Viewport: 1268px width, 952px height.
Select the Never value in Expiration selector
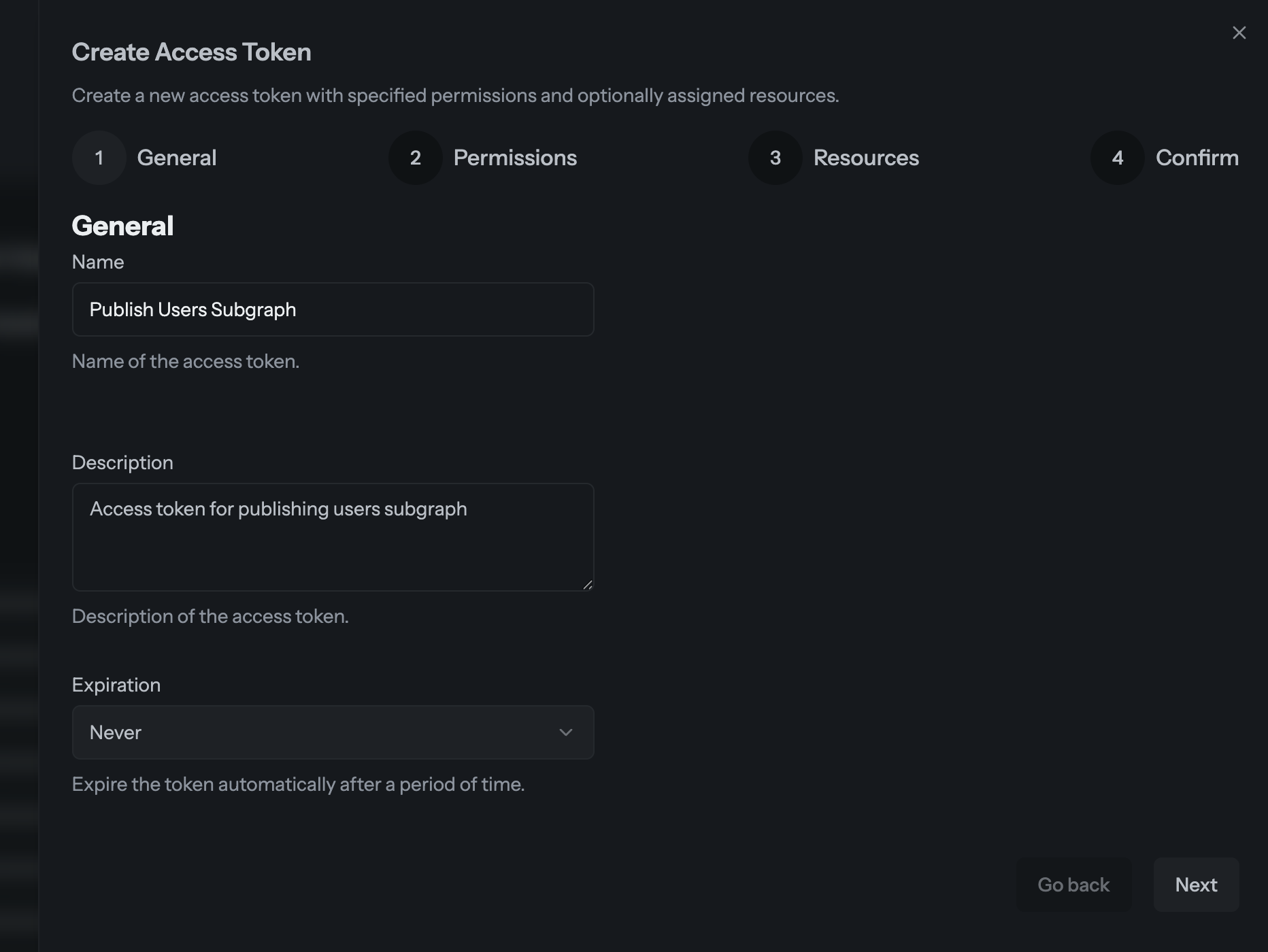click(333, 732)
